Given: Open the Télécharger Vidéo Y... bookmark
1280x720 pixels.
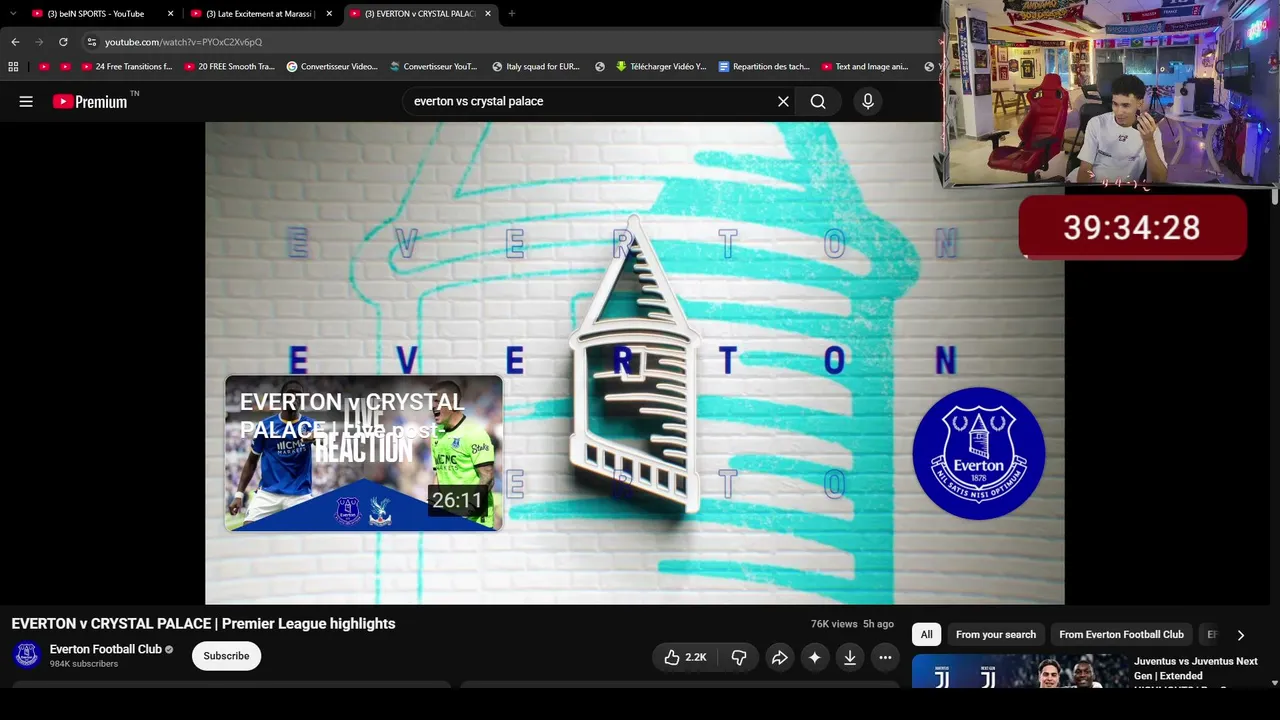Looking at the screenshot, I should coord(660,67).
